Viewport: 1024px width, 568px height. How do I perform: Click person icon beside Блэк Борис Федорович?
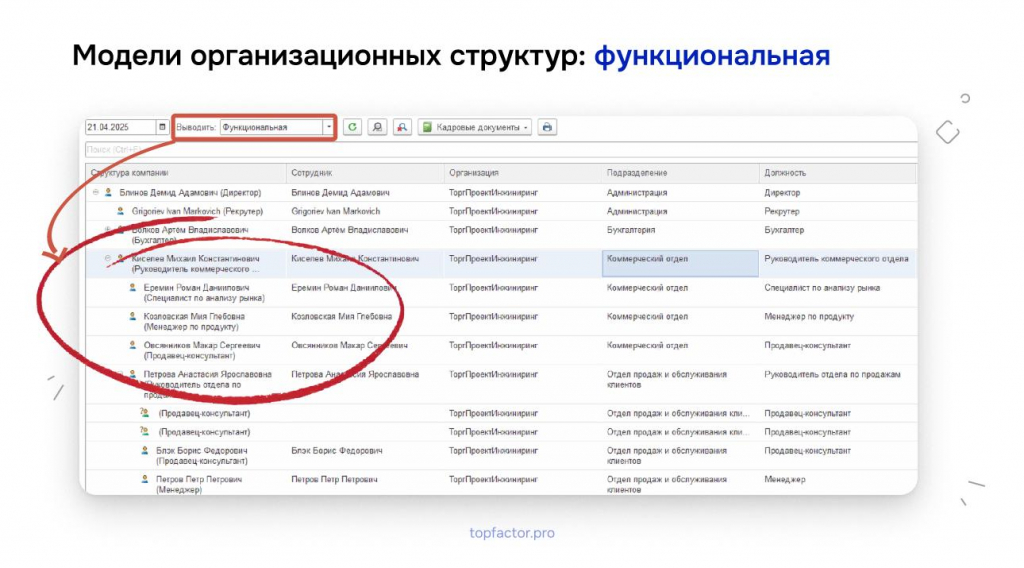(x=144, y=450)
